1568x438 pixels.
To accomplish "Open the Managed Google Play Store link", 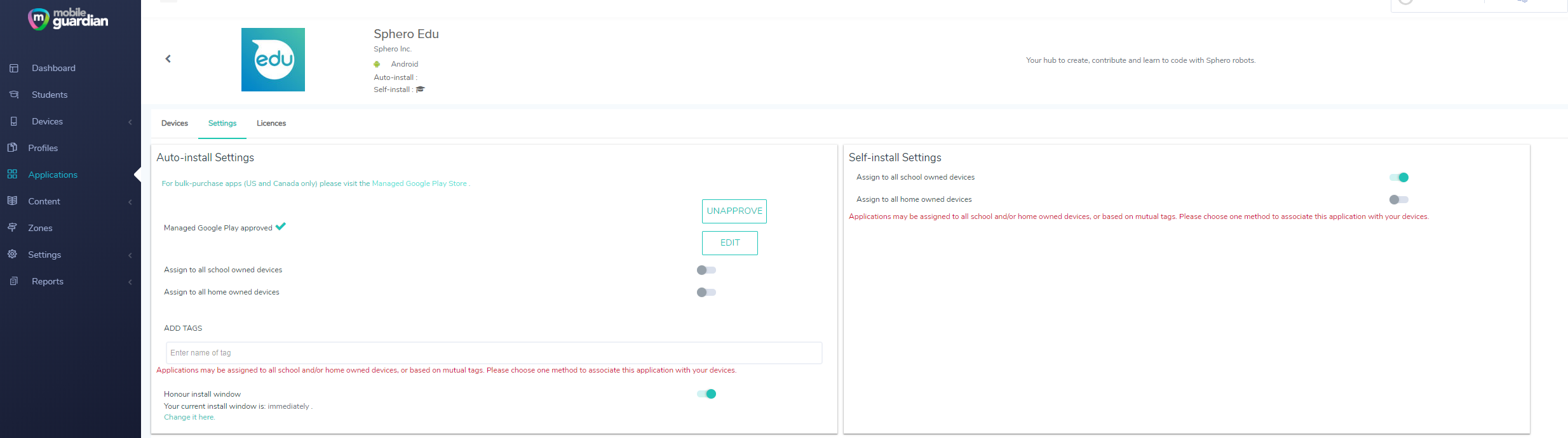I will [419, 183].
